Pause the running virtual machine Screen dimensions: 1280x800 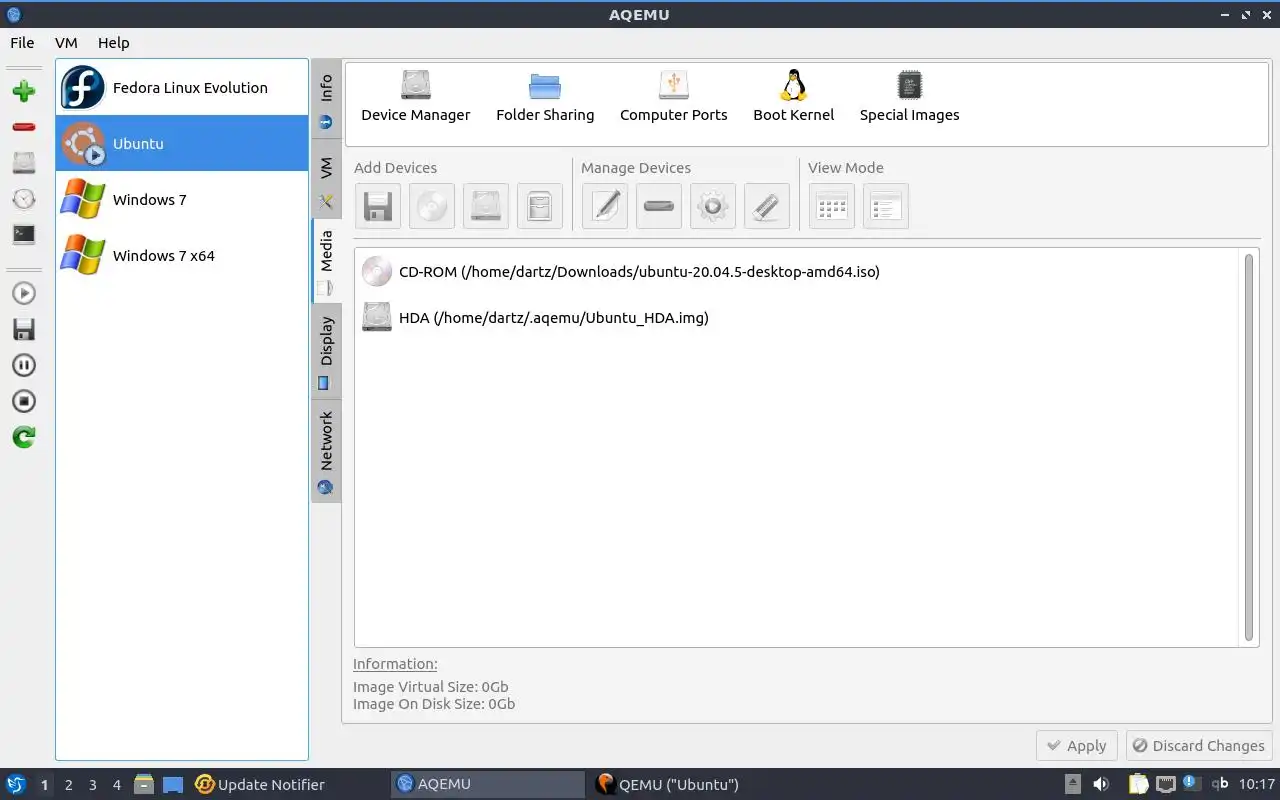tap(24, 365)
